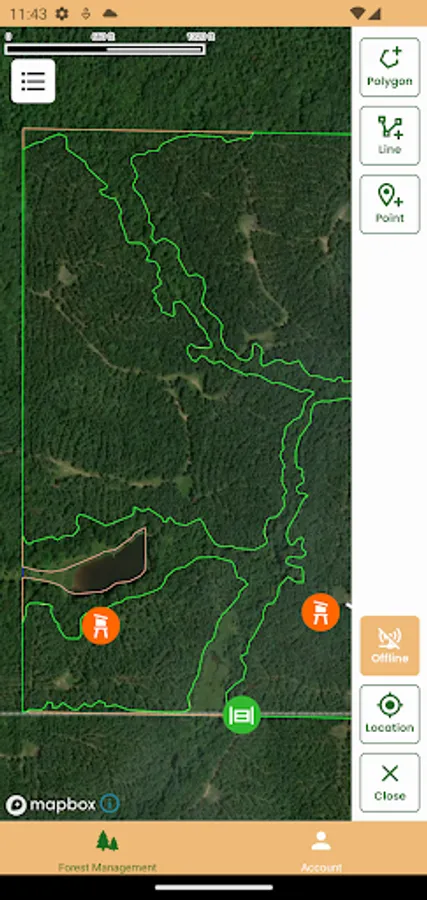The height and width of the screenshot is (900, 427).
Task: Tap the right orange deer stand marker
Action: click(320, 612)
